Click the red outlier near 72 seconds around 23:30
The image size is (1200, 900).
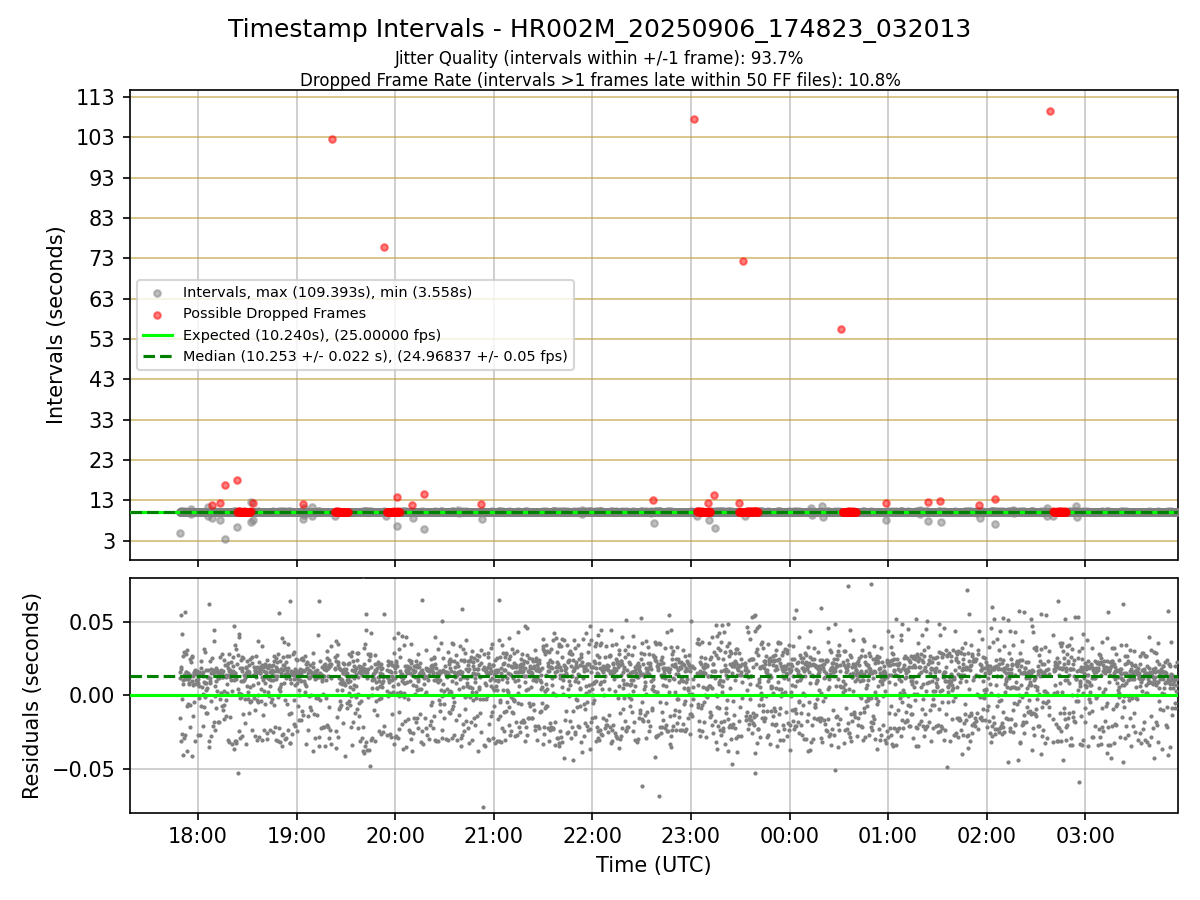[x=743, y=261]
